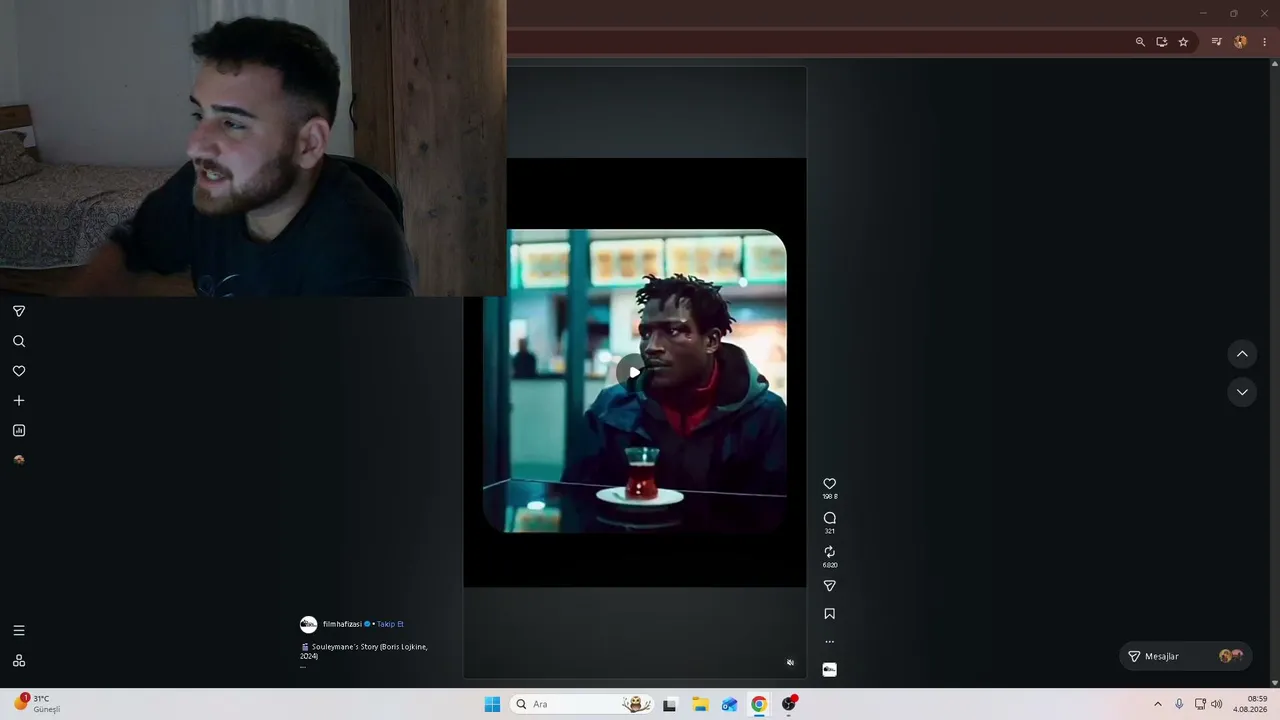Open the Meta apps icon at sidebar bottom
Viewport: 1280px width, 720px height.
point(19,661)
